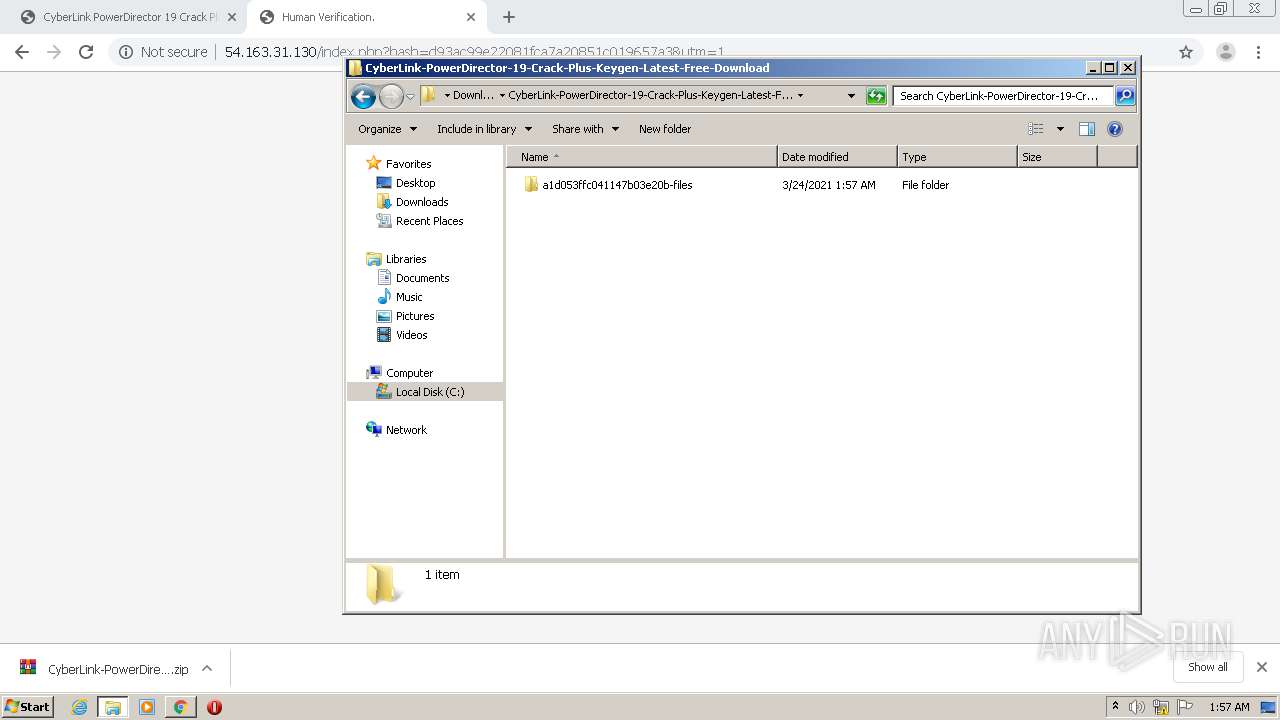
Task: Click Explorer's Back navigation arrow
Action: pyautogui.click(x=363, y=96)
